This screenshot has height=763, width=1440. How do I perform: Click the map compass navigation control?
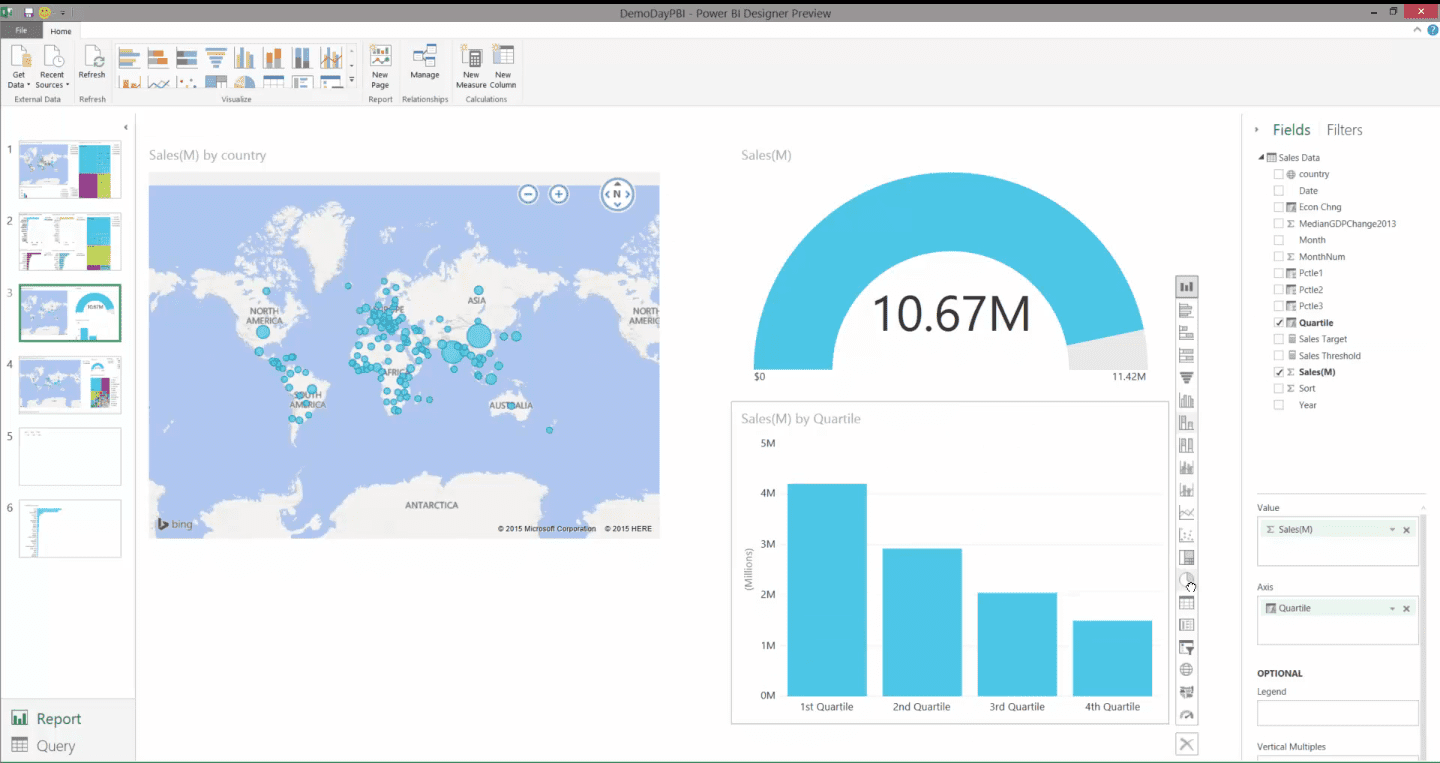tap(617, 194)
